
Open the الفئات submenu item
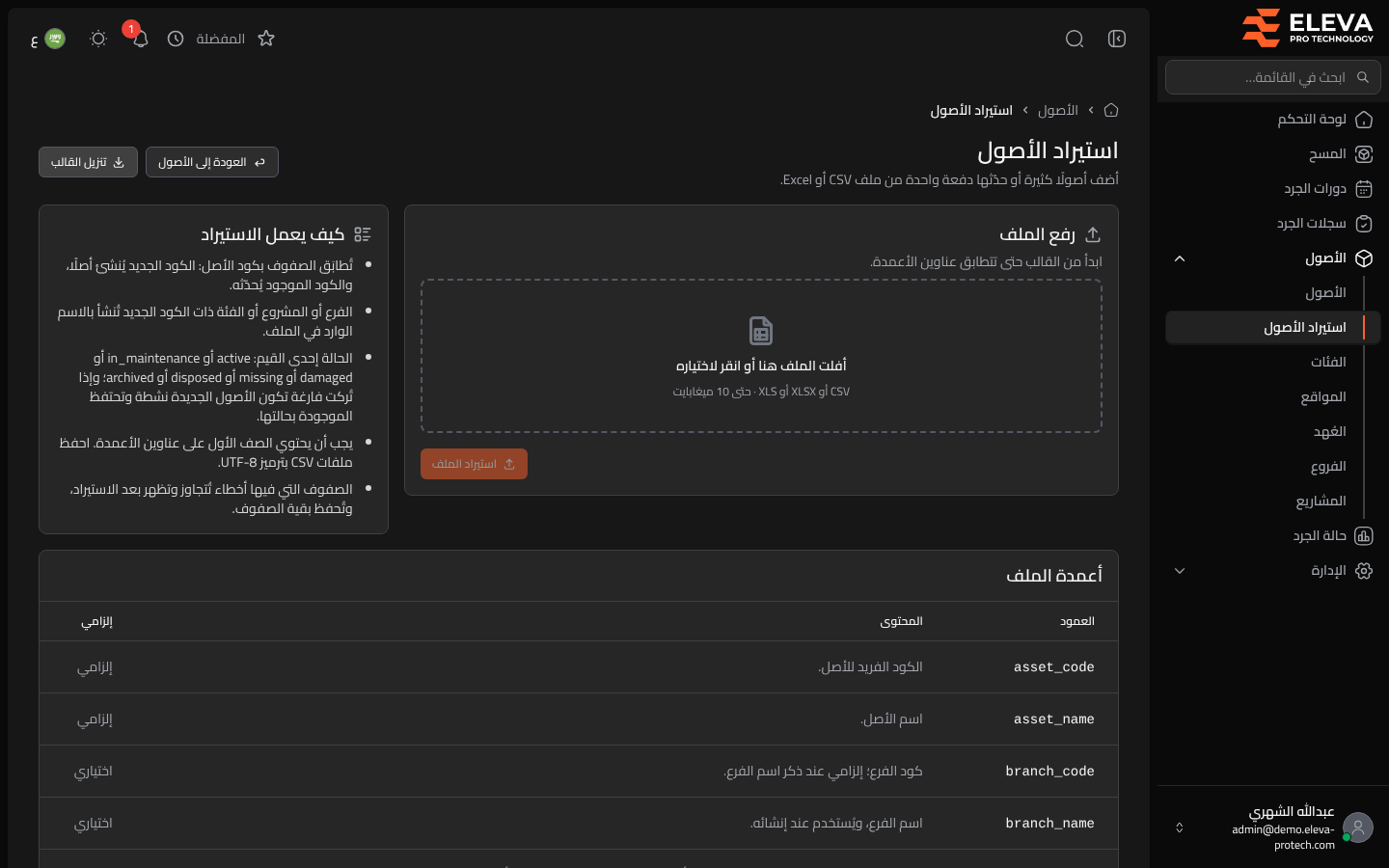[x=1271, y=363]
